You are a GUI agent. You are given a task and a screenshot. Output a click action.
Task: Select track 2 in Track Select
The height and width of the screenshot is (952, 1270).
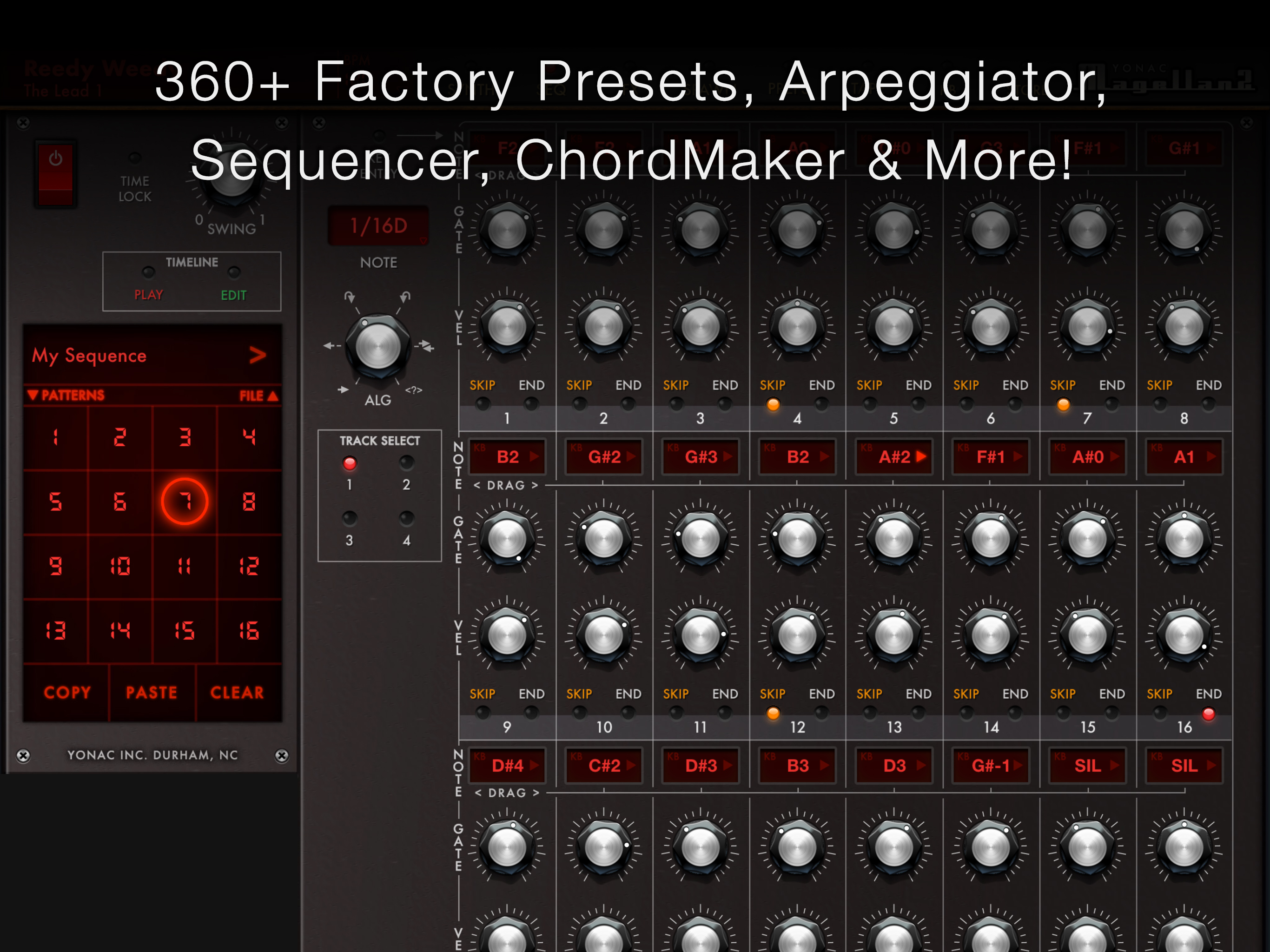[x=406, y=463]
